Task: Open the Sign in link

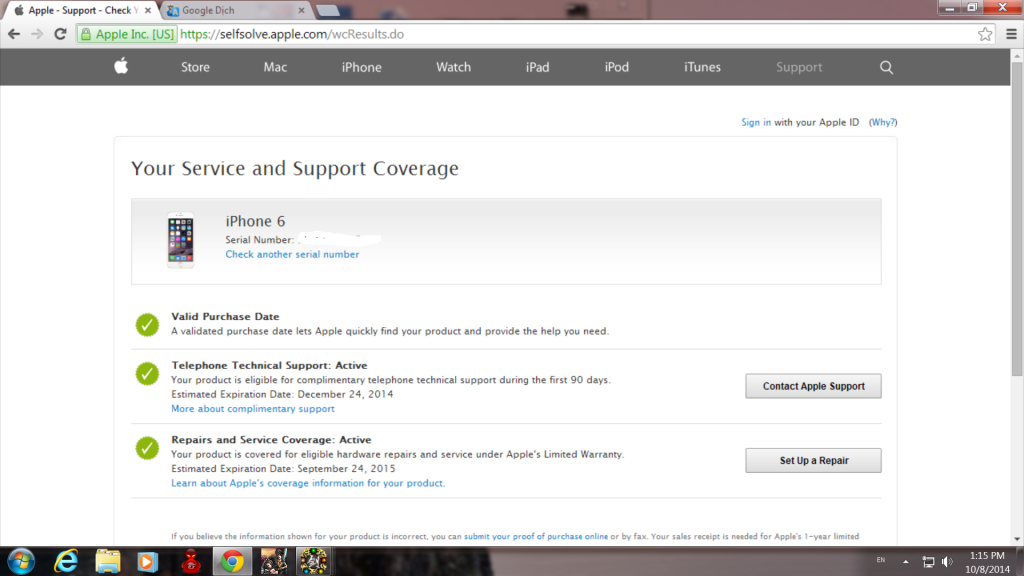Action: click(755, 122)
